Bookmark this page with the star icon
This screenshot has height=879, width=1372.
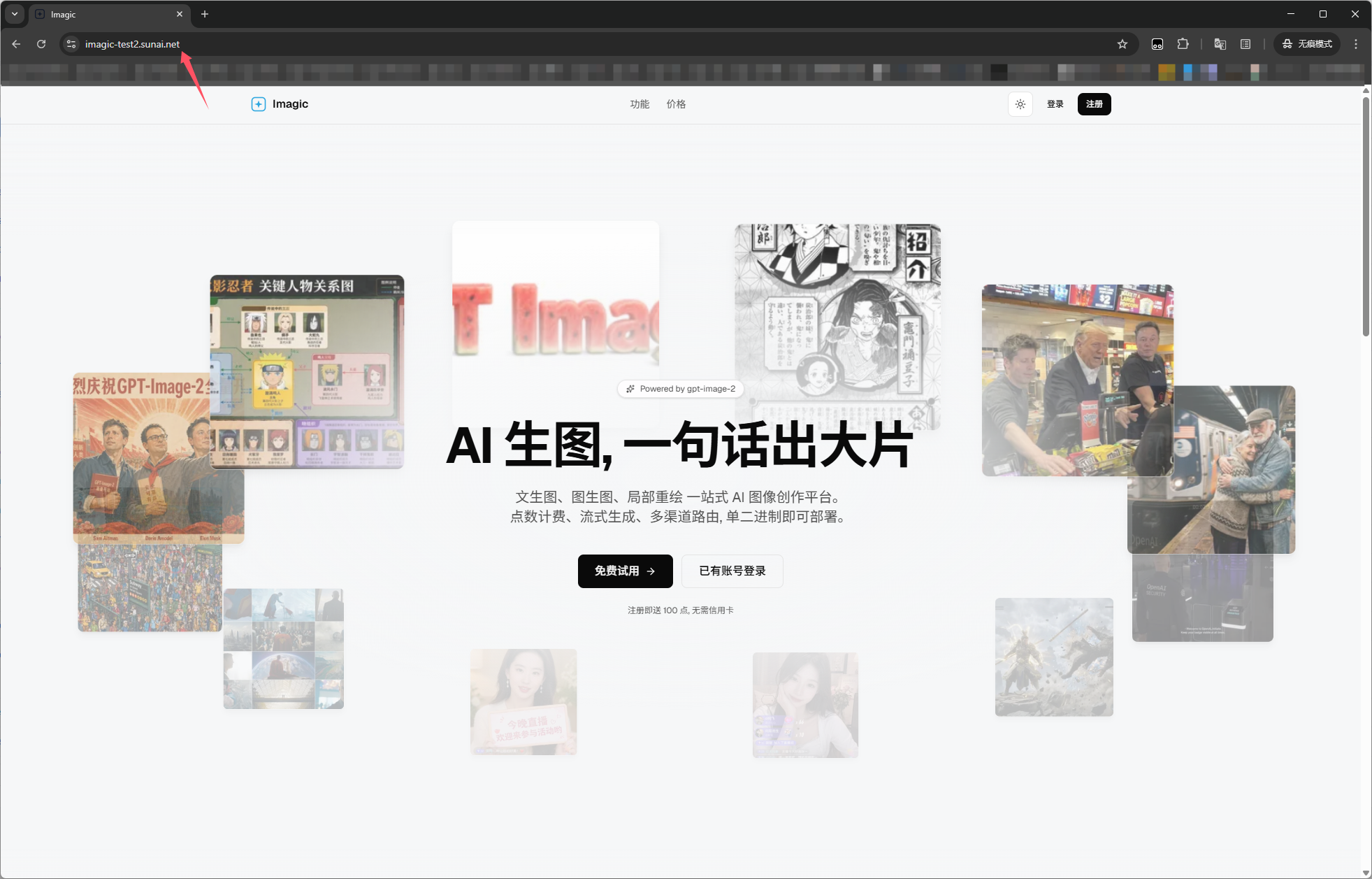pyautogui.click(x=1122, y=44)
